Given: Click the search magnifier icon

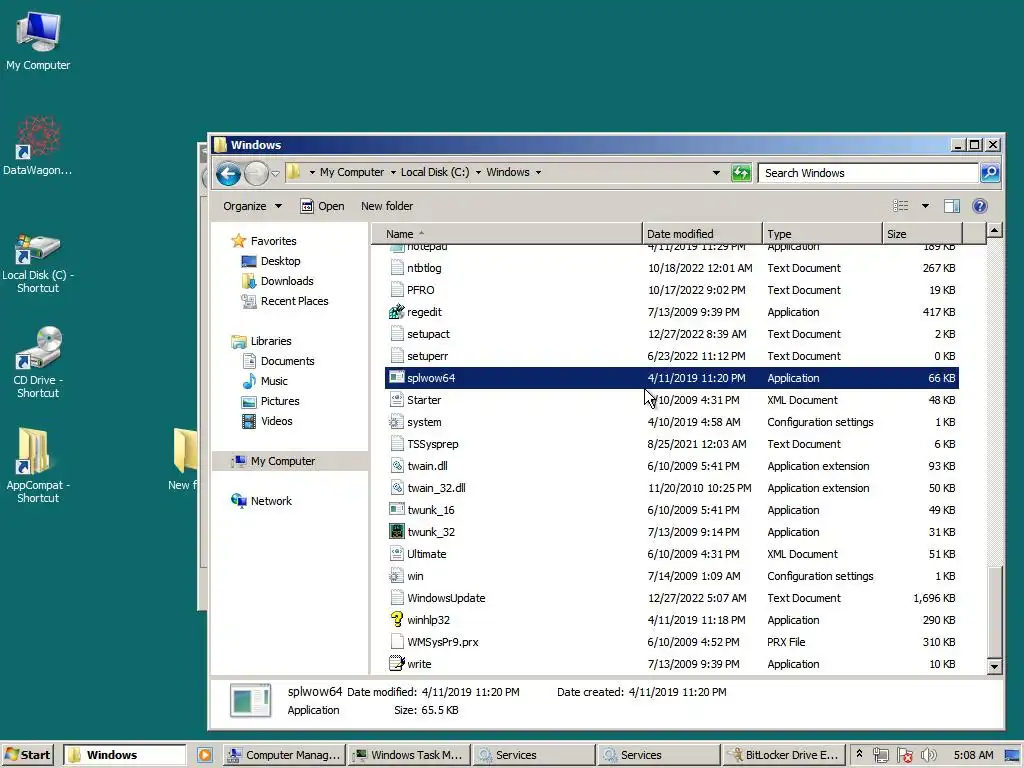Looking at the screenshot, I should pyautogui.click(x=989, y=172).
